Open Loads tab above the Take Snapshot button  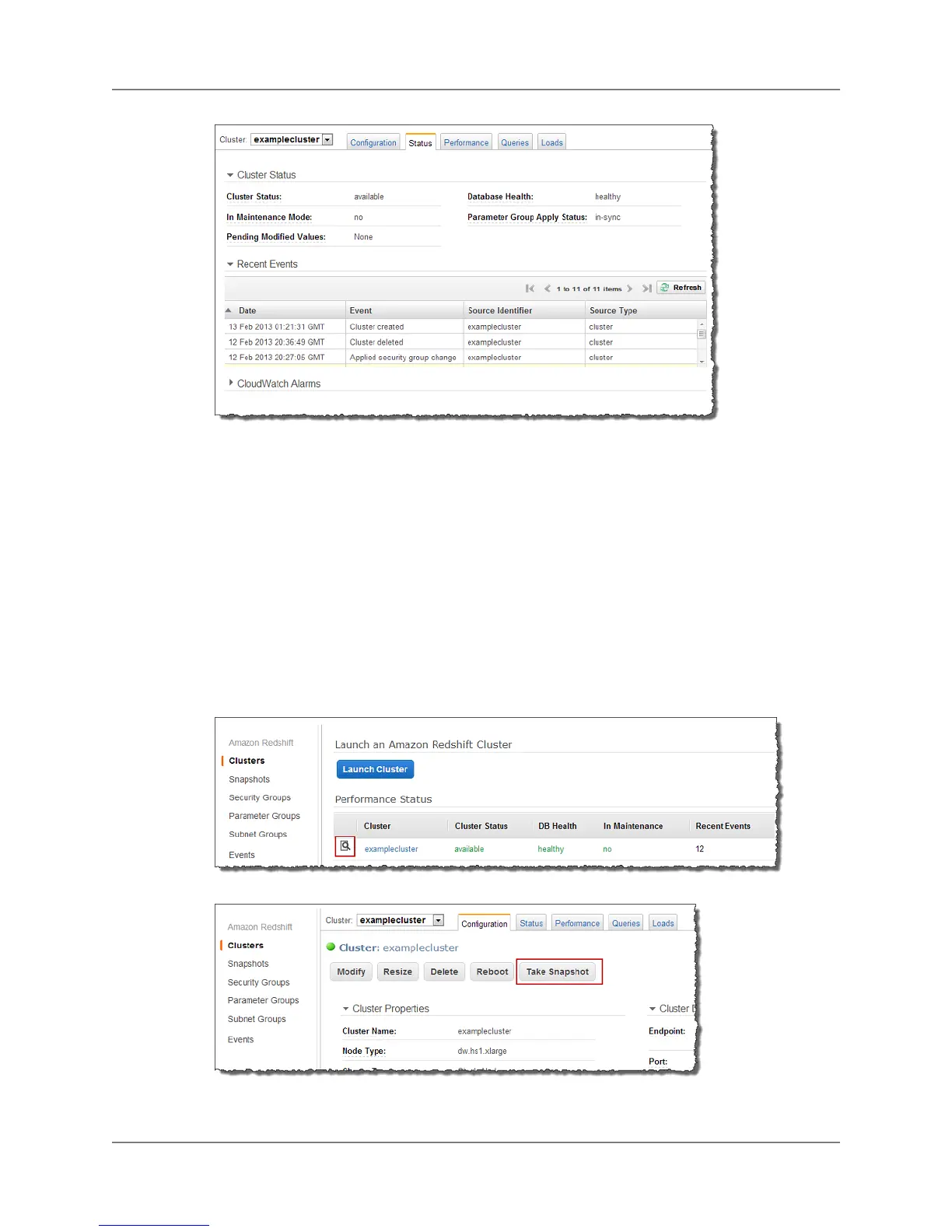pos(663,923)
